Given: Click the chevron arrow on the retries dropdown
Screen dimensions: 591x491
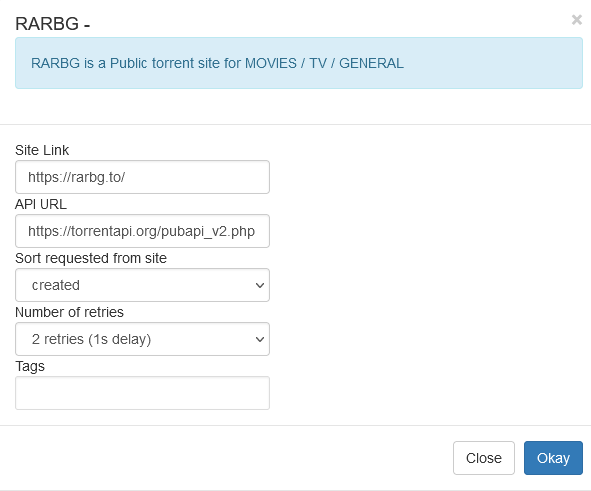Looking at the screenshot, I should point(260,339).
